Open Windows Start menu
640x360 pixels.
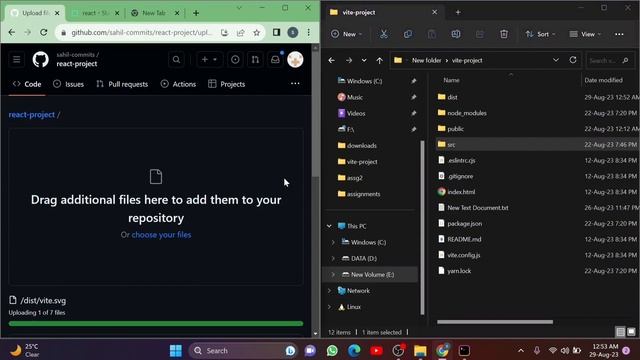176,351
